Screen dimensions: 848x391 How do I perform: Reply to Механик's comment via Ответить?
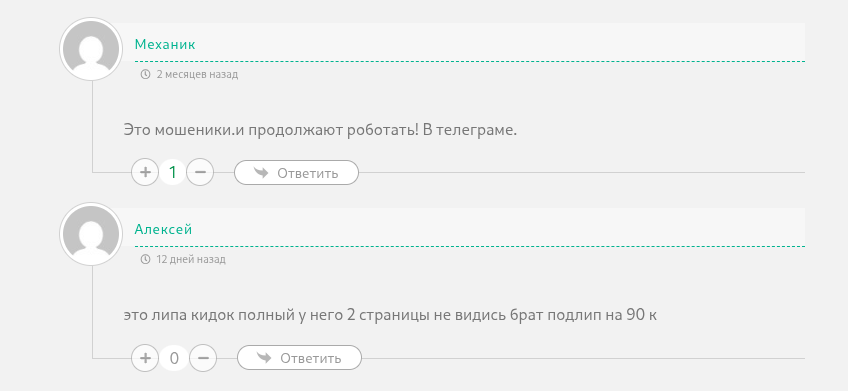tap(296, 173)
